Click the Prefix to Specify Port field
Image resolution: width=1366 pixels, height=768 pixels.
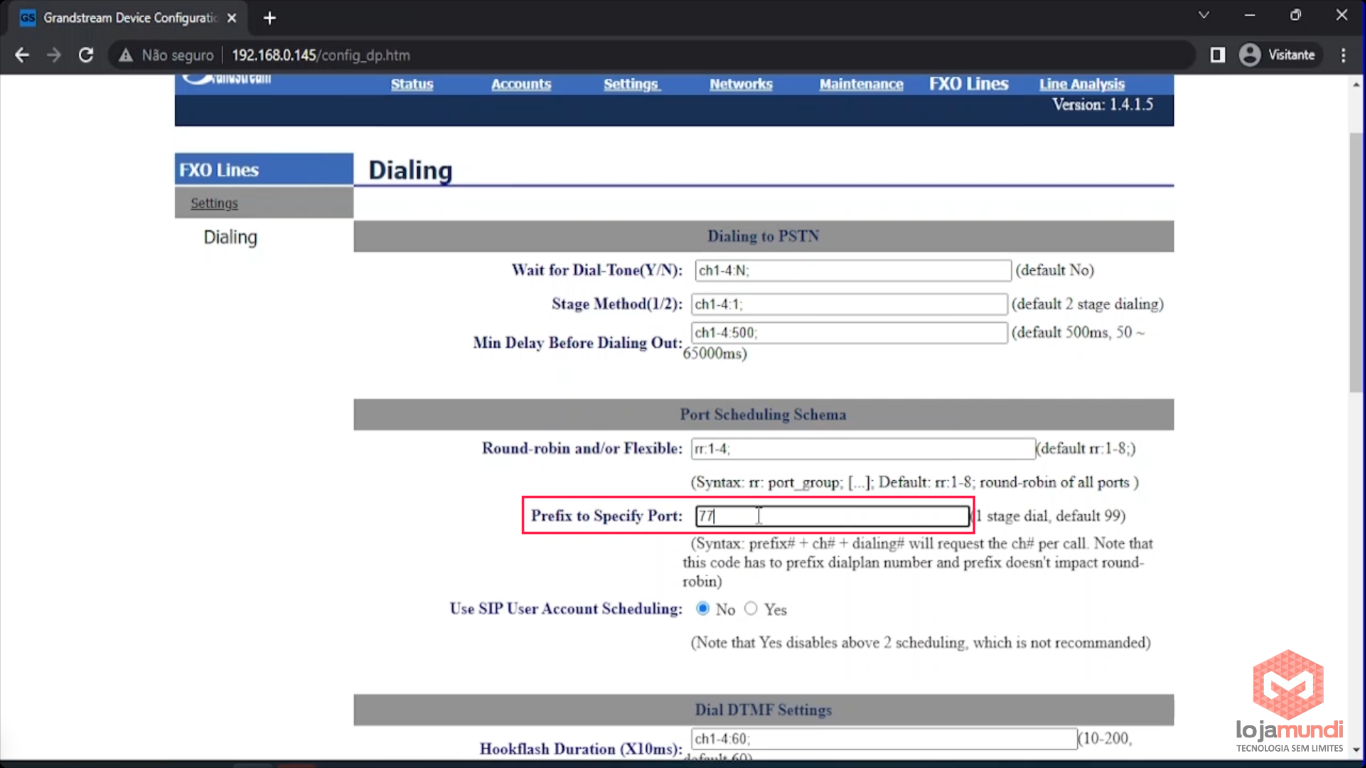[x=832, y=516]
